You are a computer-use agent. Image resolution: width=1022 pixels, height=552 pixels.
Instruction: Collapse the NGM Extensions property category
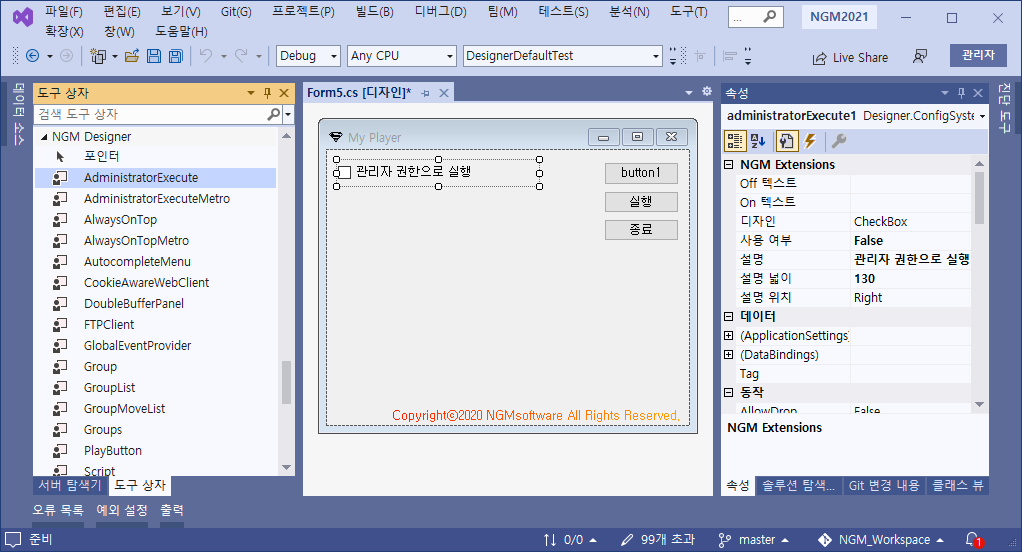pyautogui.click(x=729, y=165)
